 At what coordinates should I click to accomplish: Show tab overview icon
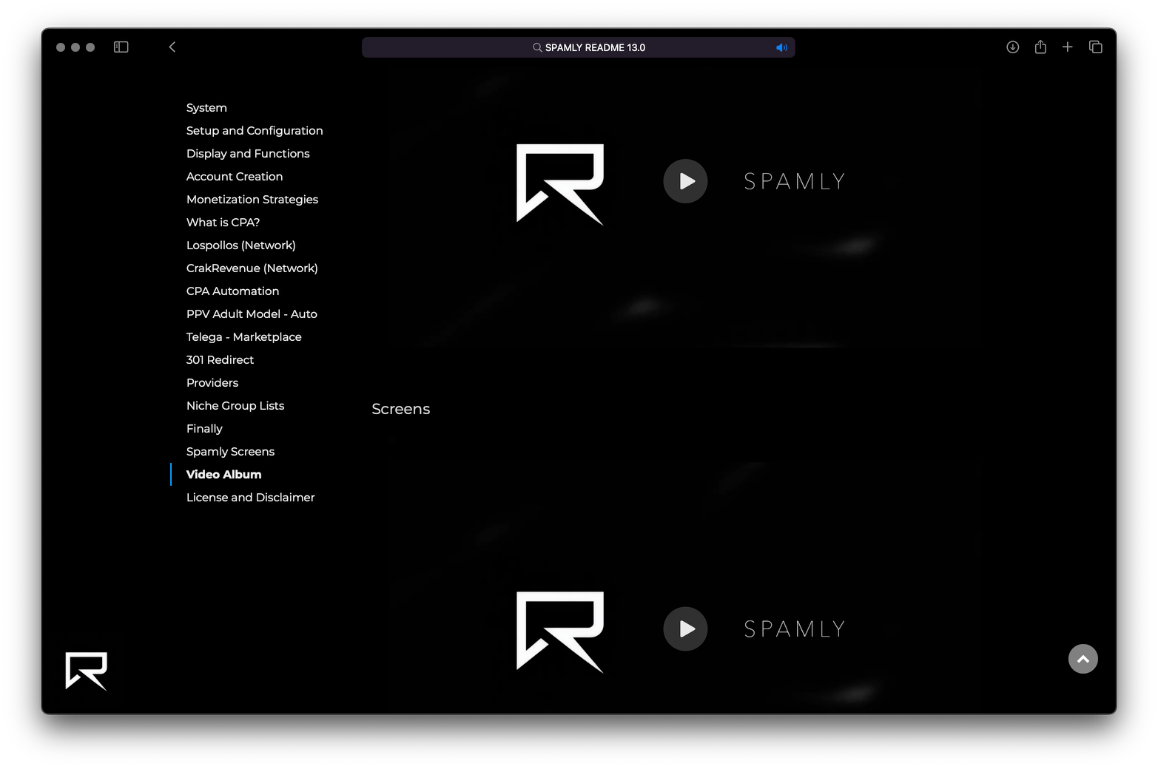(x=1095, y=47)
